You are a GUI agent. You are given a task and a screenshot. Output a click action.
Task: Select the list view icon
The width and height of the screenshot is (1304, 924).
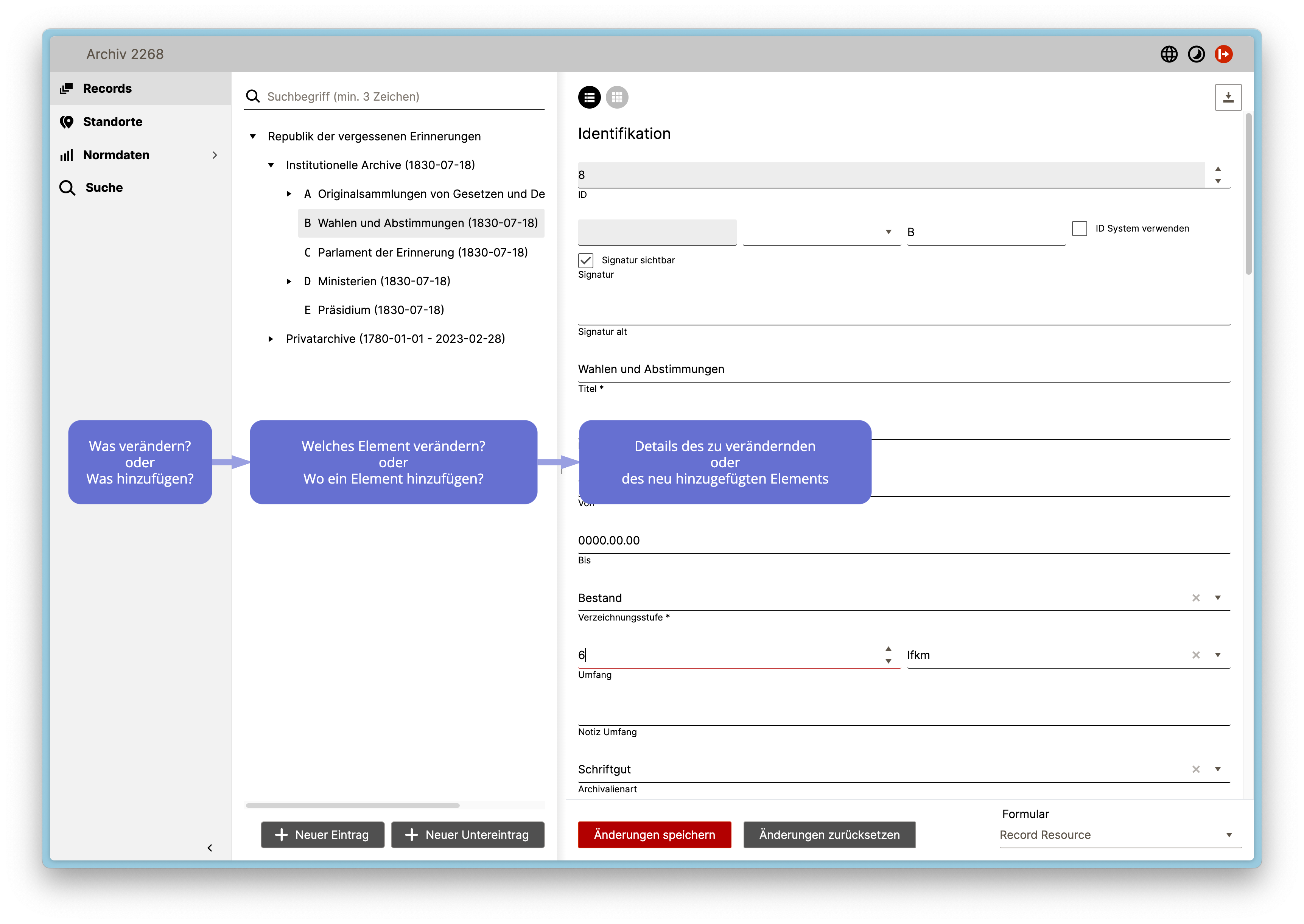point(590,97)
